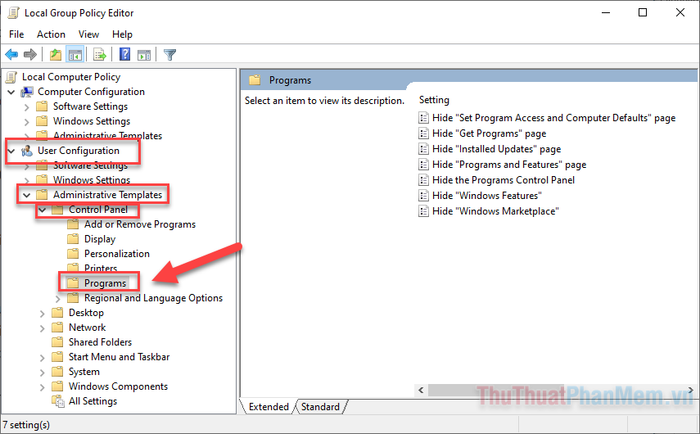700x434 pixels.
Task: Click policy icon beside Hide "Windows Features"
Action: click(x=423, y=196)
